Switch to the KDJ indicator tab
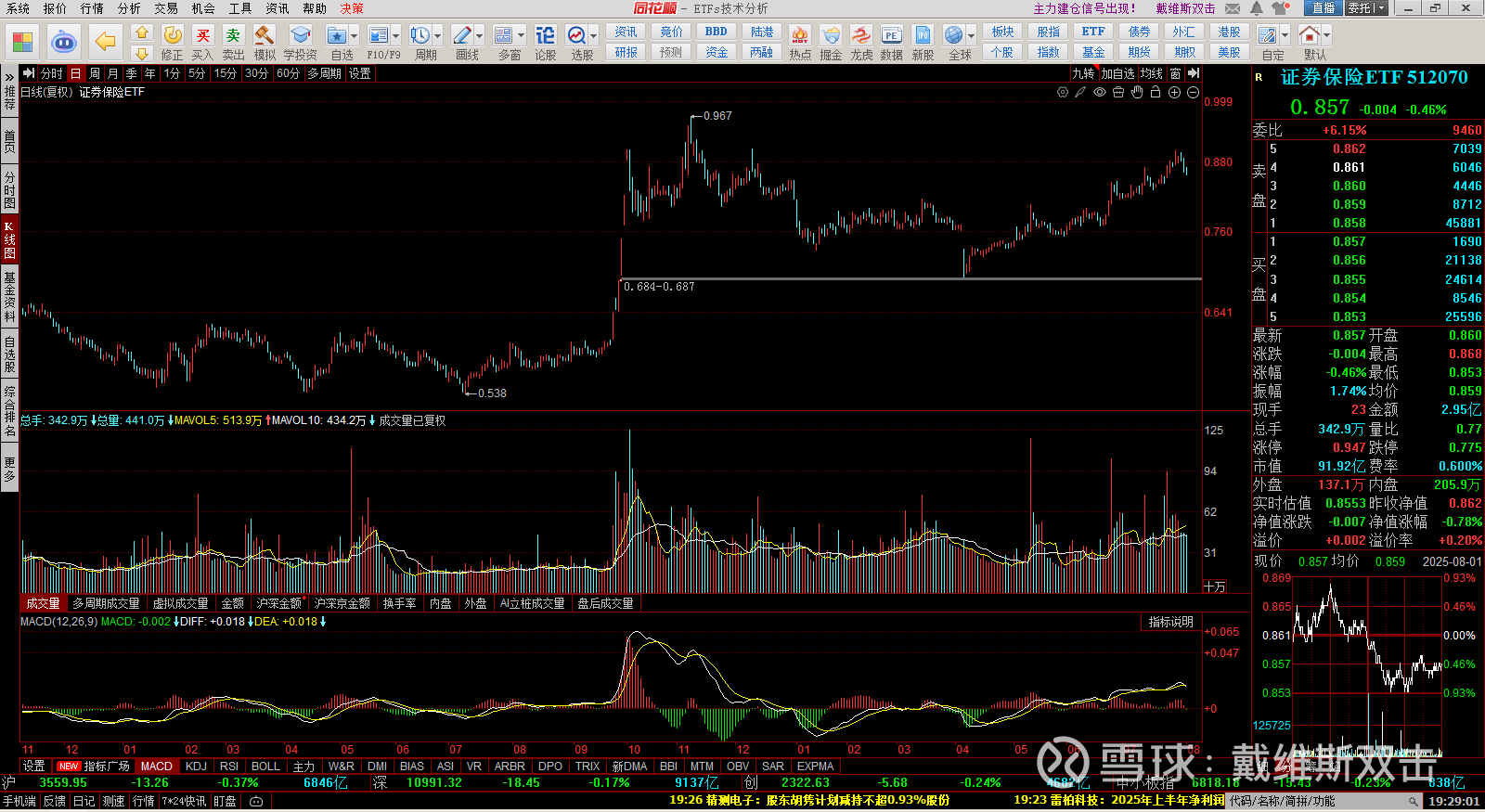1485x812 pixels. [196, 767]
